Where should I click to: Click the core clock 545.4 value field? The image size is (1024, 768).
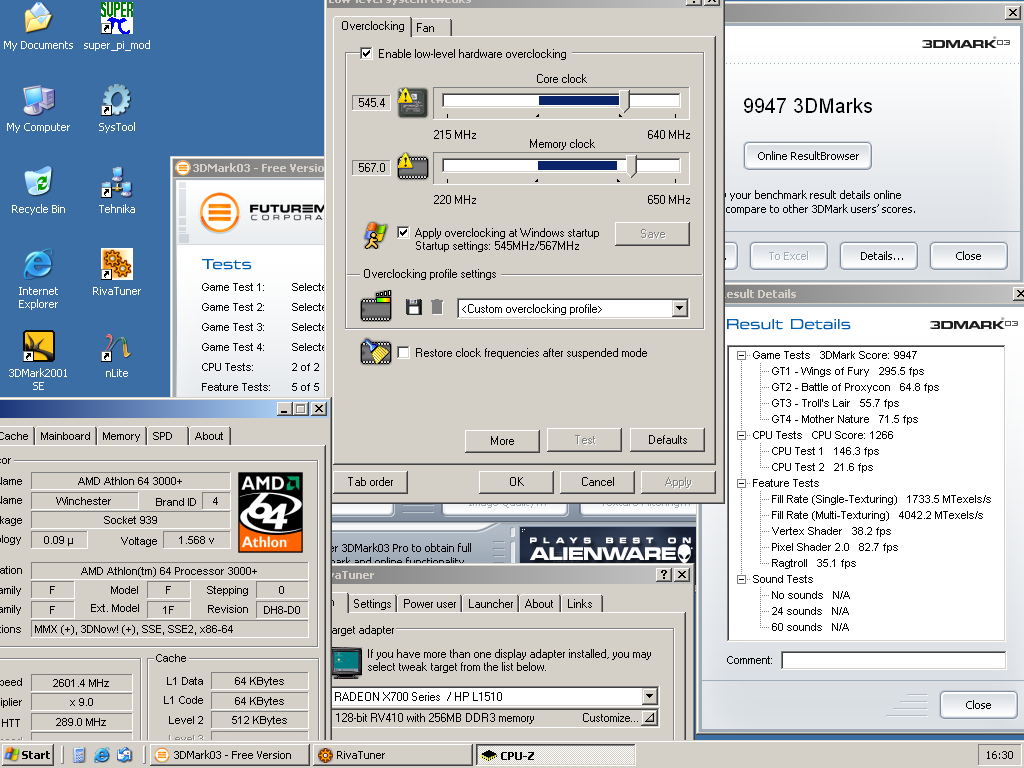click(372, 103)
